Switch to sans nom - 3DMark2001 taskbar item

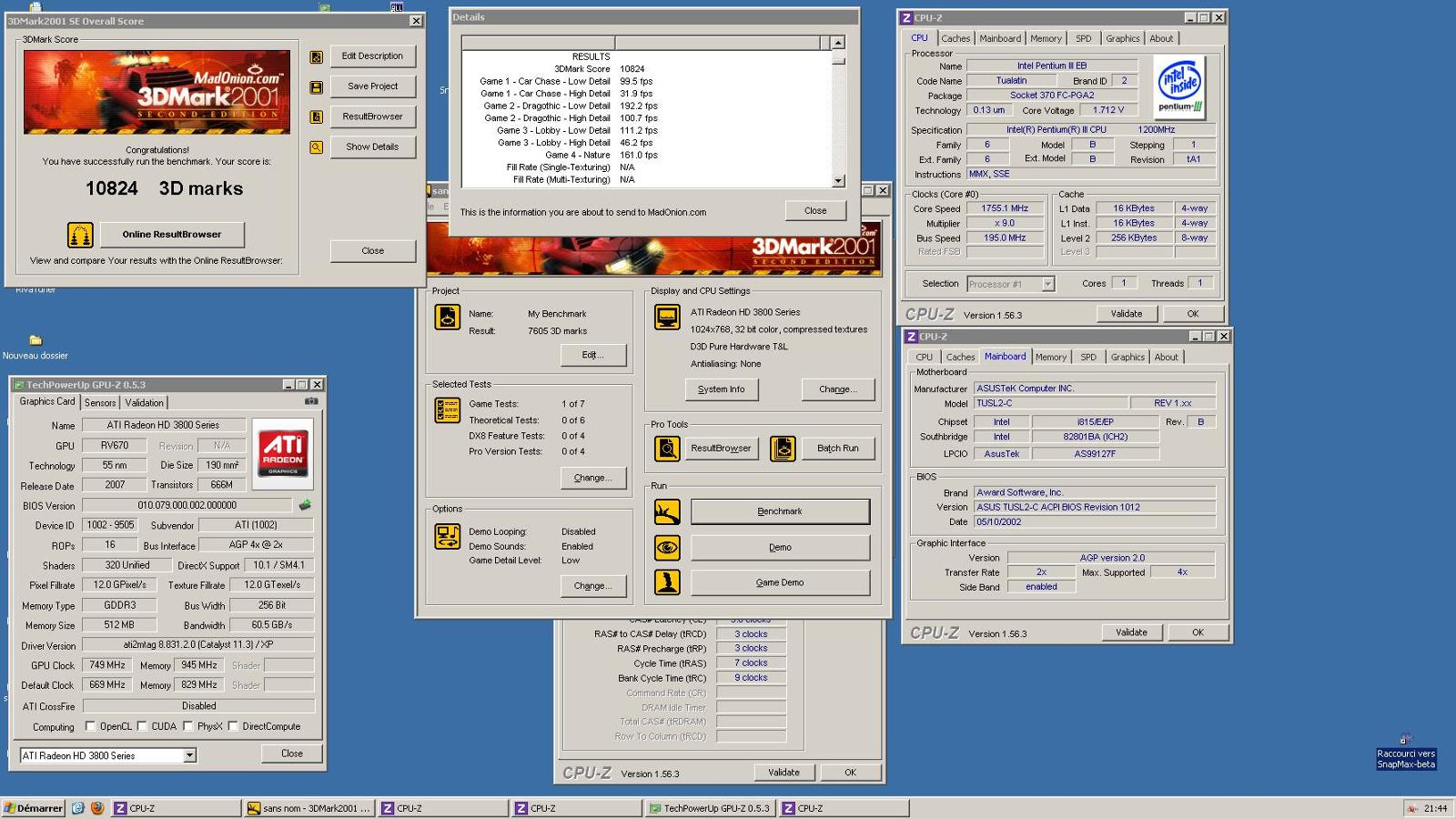308,808
